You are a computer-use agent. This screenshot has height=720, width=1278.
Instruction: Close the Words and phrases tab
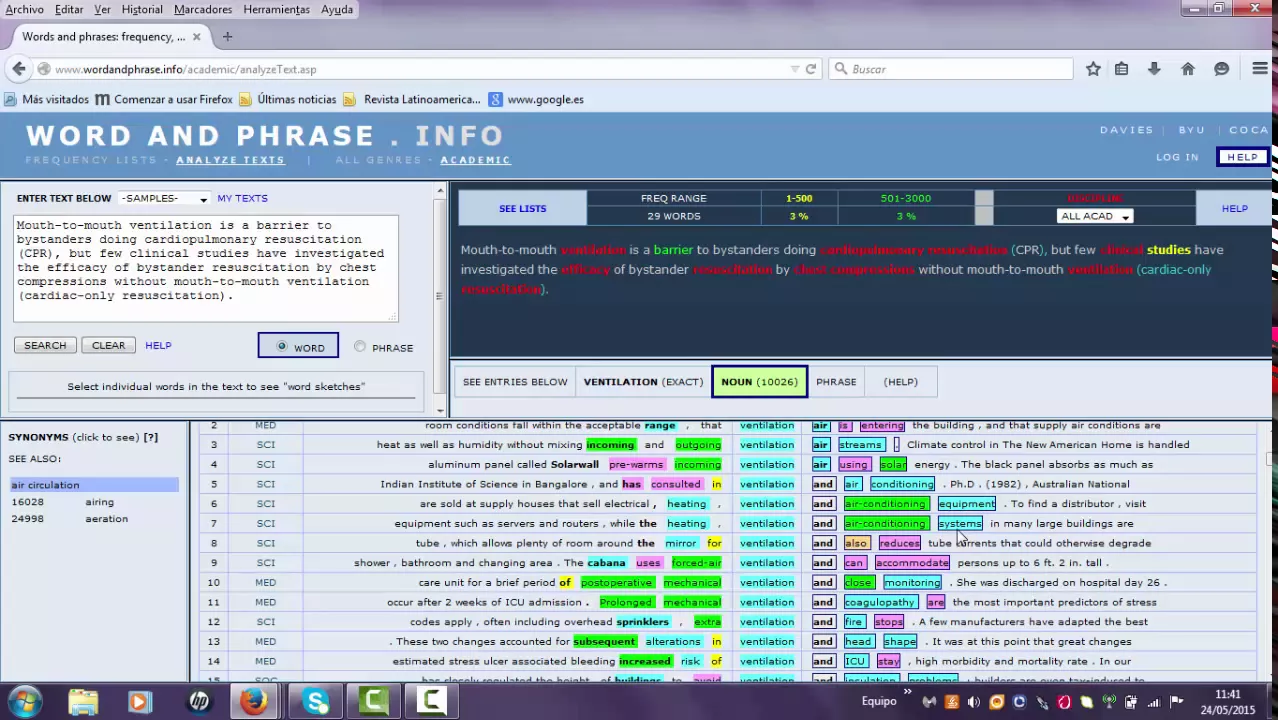click(196, 37)
